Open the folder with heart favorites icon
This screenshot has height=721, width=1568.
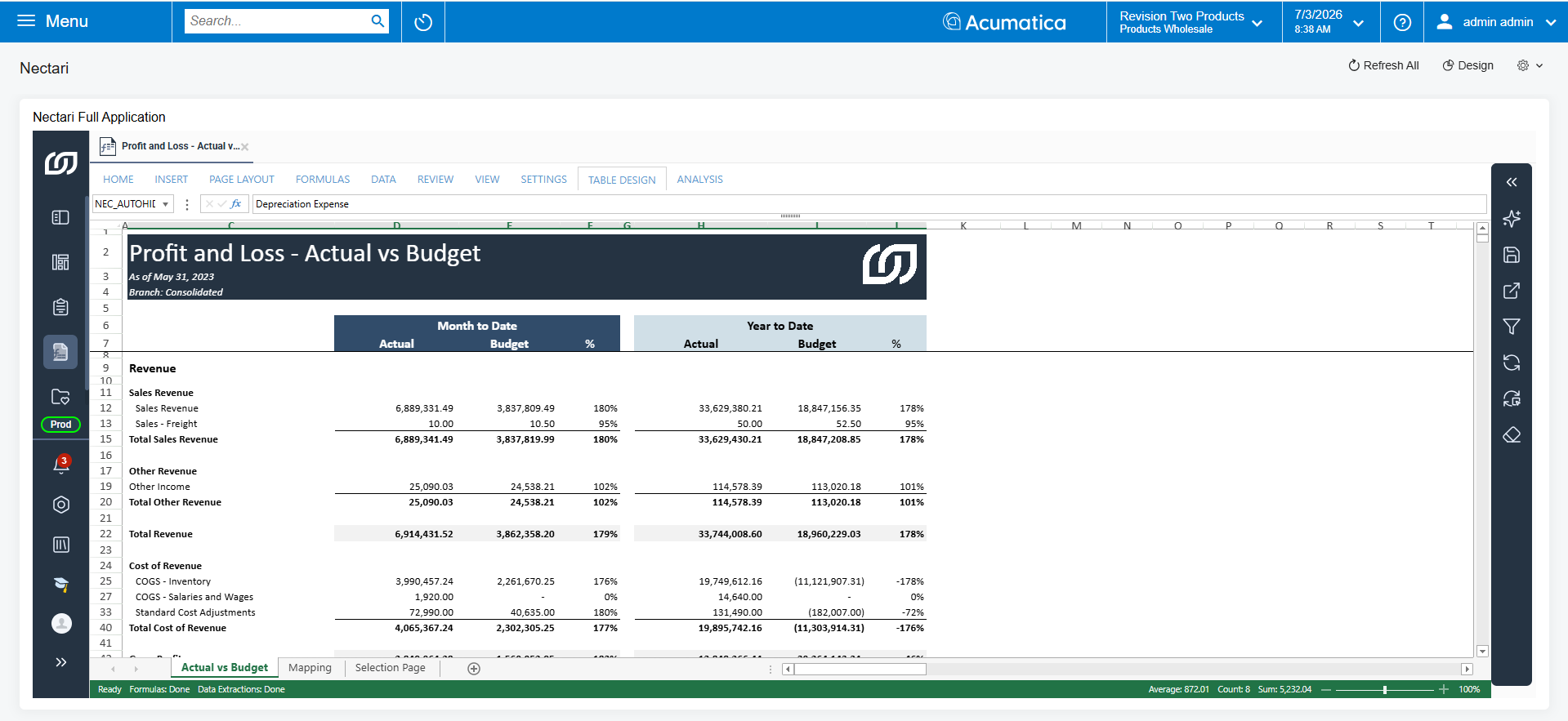point(61,397)
